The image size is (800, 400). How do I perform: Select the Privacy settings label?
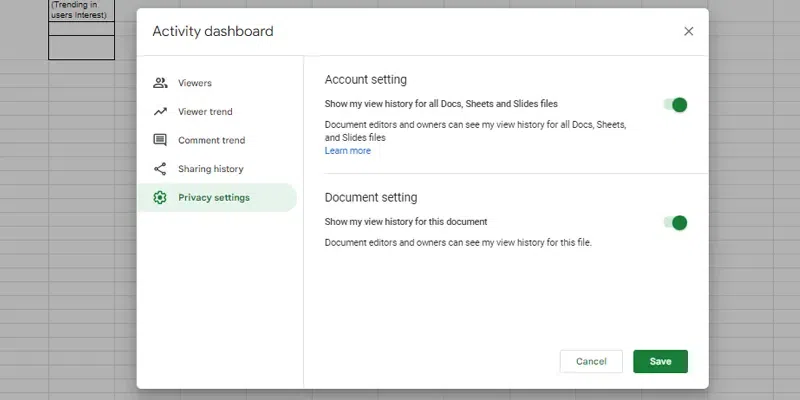point(214,197)
